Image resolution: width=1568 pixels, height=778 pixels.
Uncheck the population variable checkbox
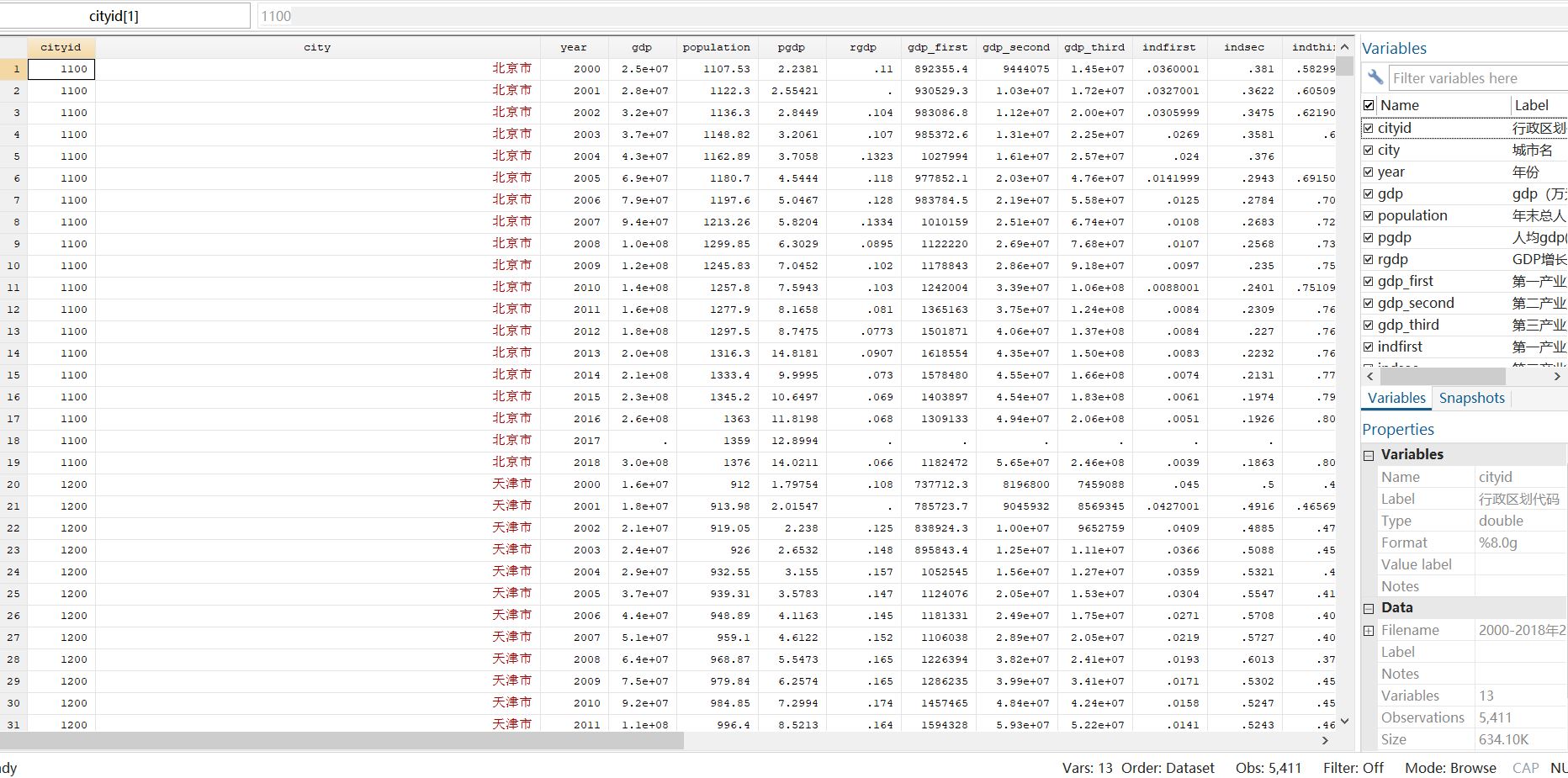coord(1369,215)
